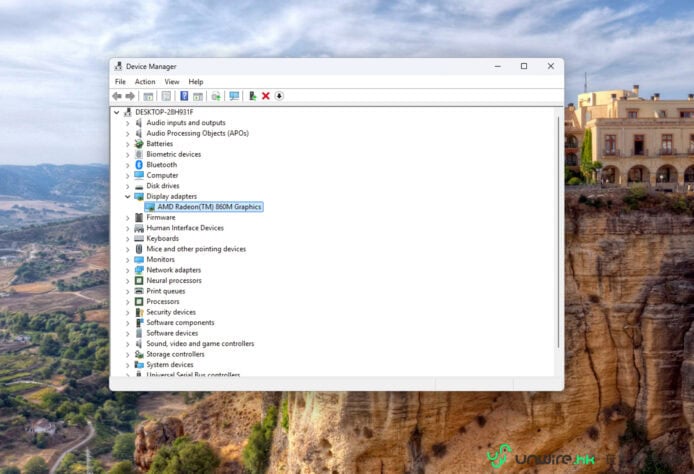Screen dimensions: 694x474
Task: Click the Back arrow in toolbar
Action: (x=117, y=96)
